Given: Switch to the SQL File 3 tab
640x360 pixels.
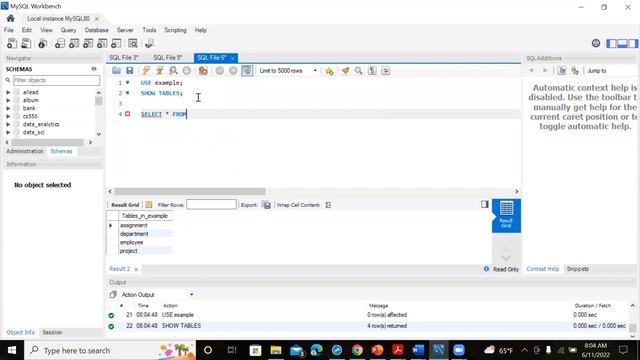Looking at the screenshot, I should 124,58.
